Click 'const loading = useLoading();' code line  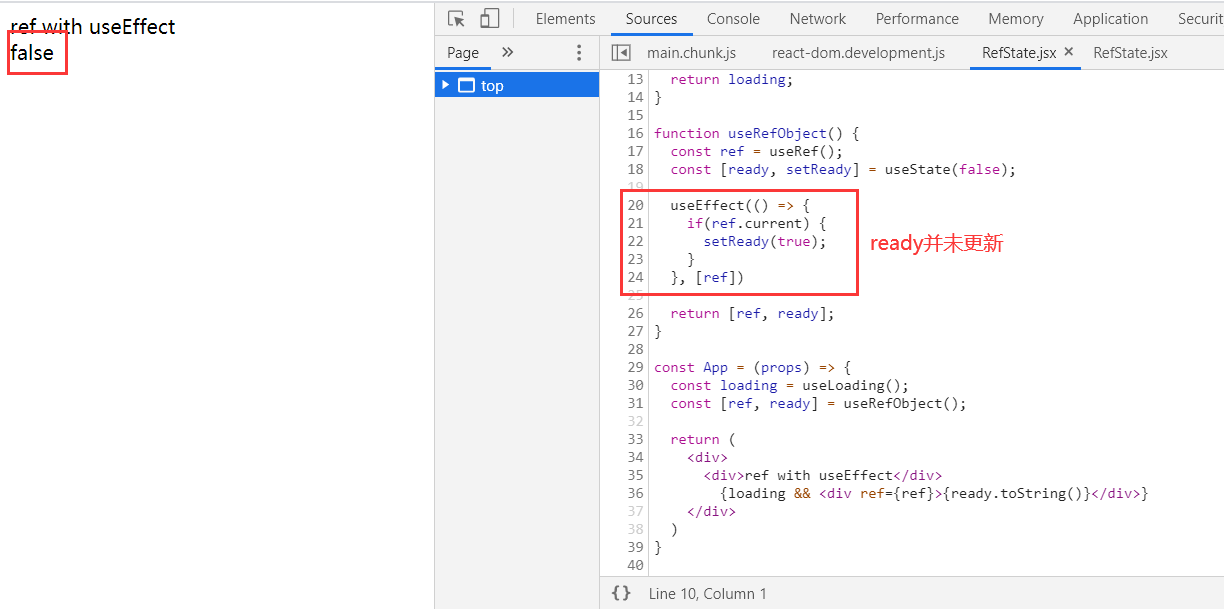(790, 385)
